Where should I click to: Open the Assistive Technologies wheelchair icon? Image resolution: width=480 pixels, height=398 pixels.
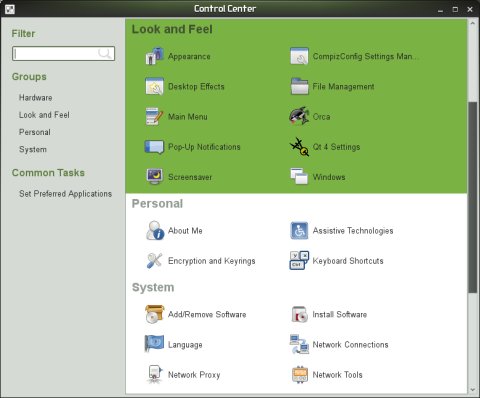tap(299, 230)
